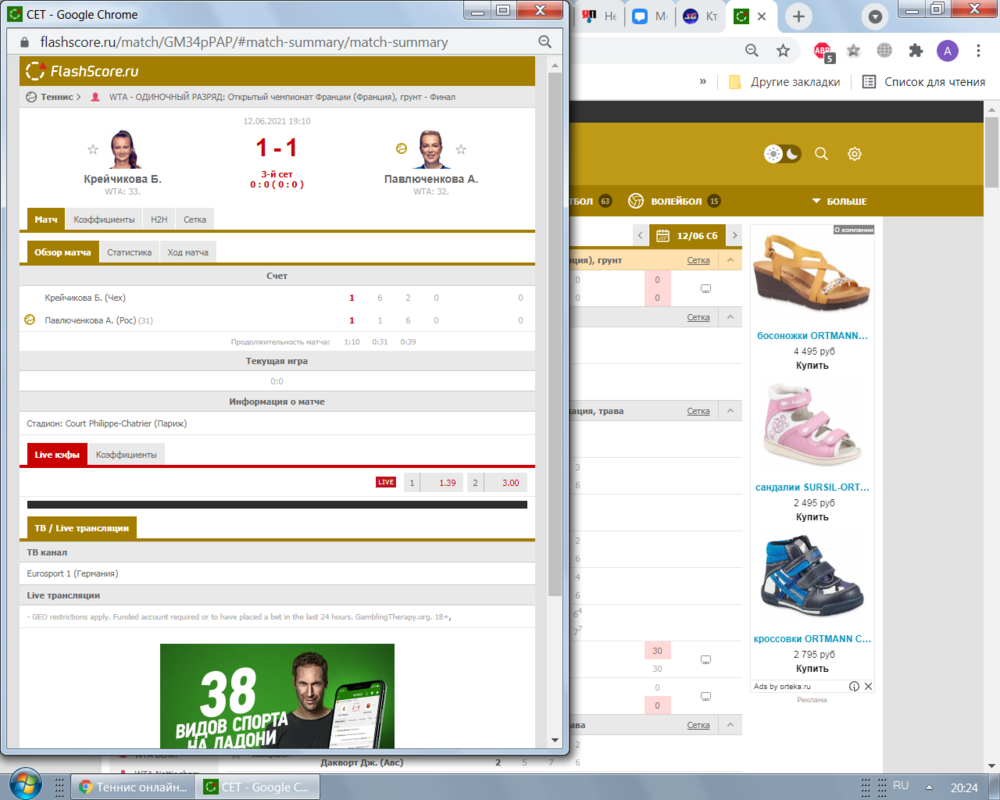
Task: Click Сетка link in the трава league header
Action: coord(698,411)
